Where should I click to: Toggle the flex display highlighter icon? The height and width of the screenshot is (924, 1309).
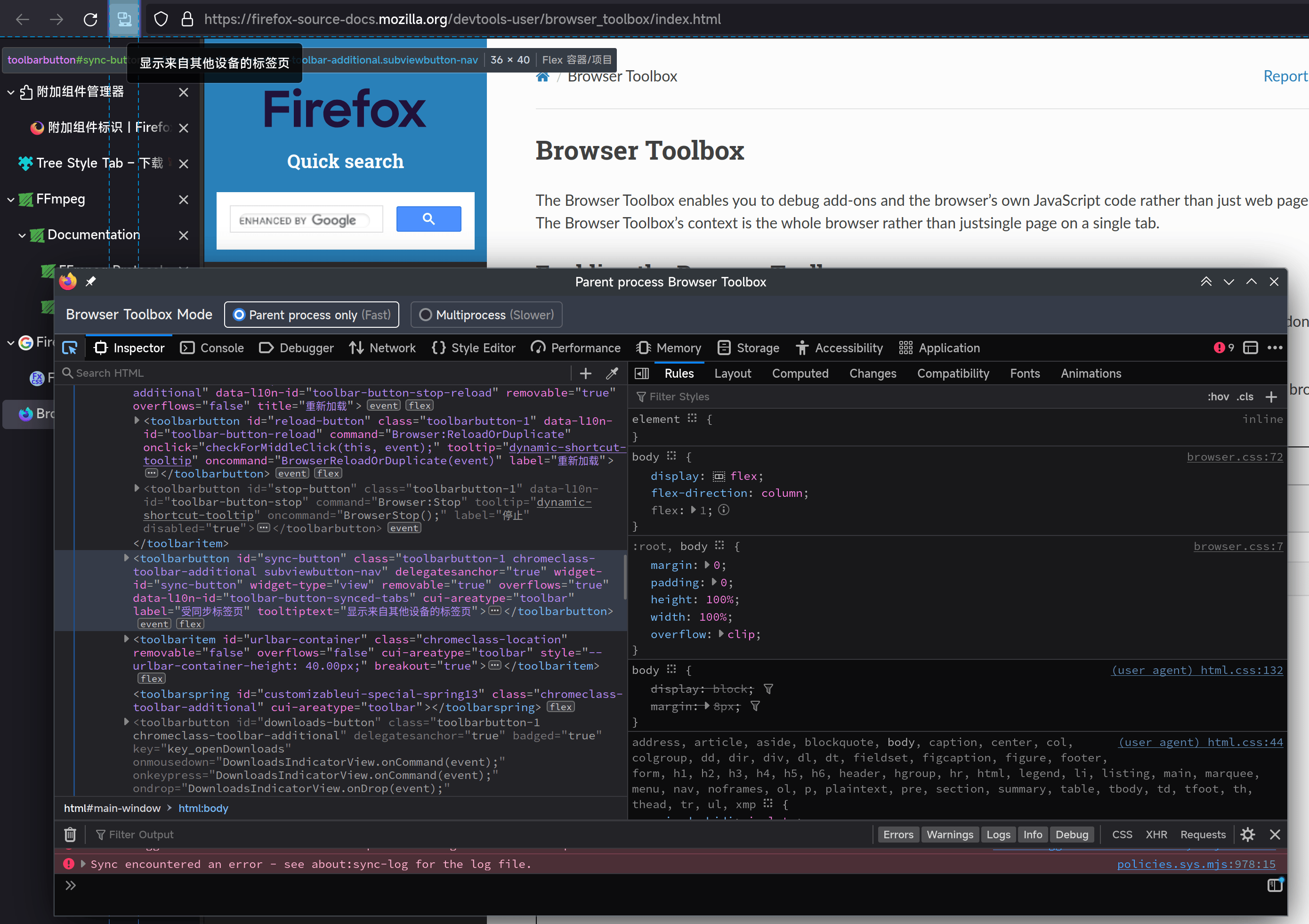pos(719,476)
